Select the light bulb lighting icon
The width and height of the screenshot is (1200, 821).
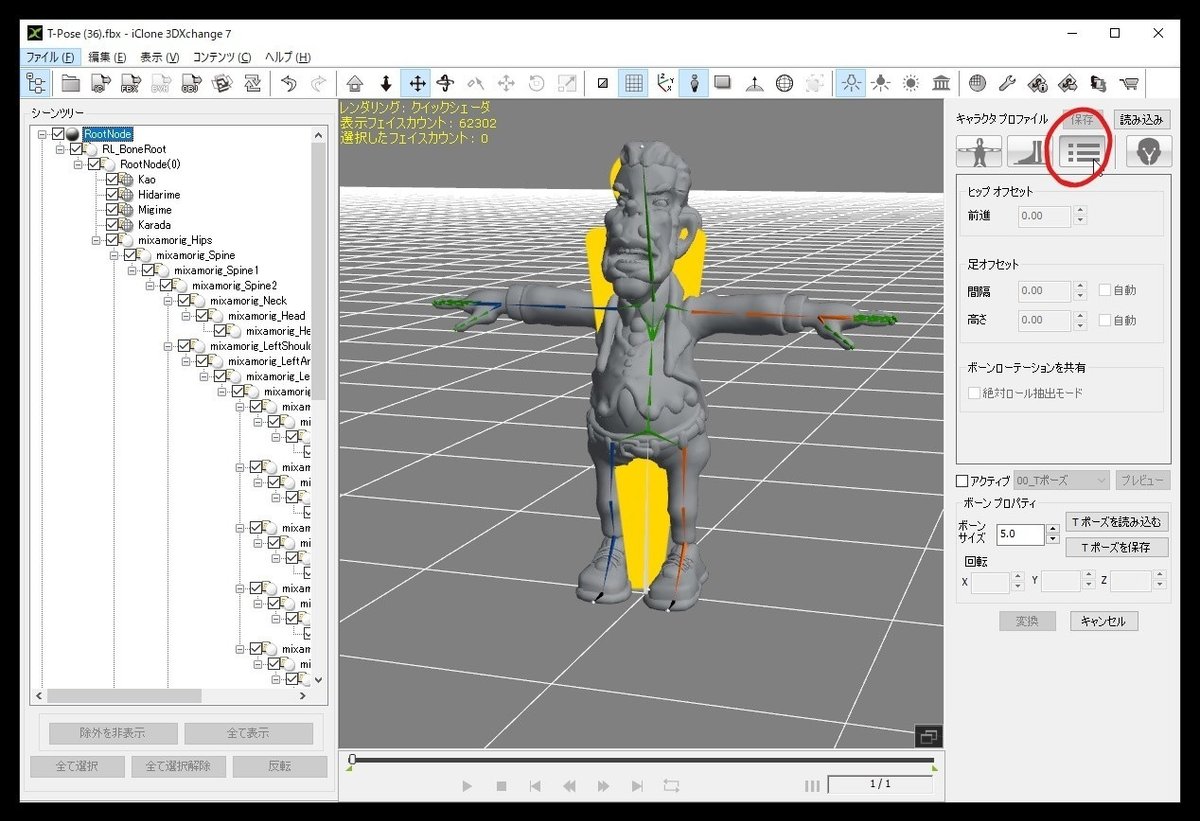(851, 83)
